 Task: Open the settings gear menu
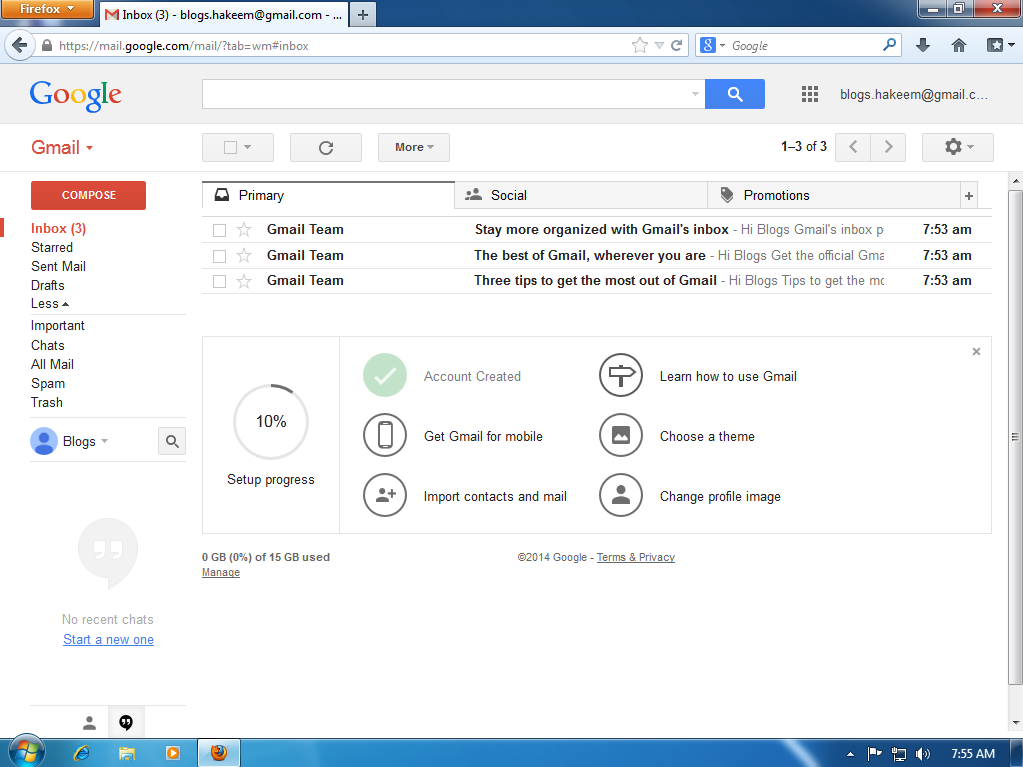click(957, 147)
